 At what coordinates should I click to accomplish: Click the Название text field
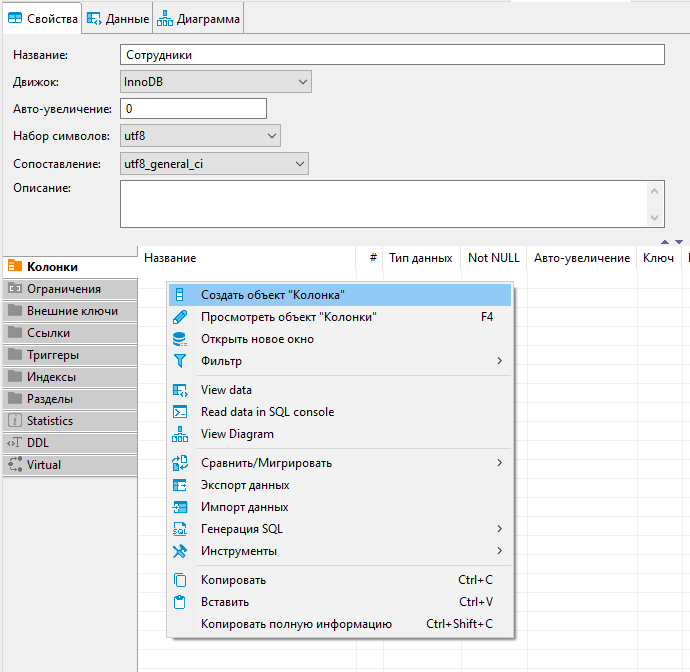tap(392, 55)
